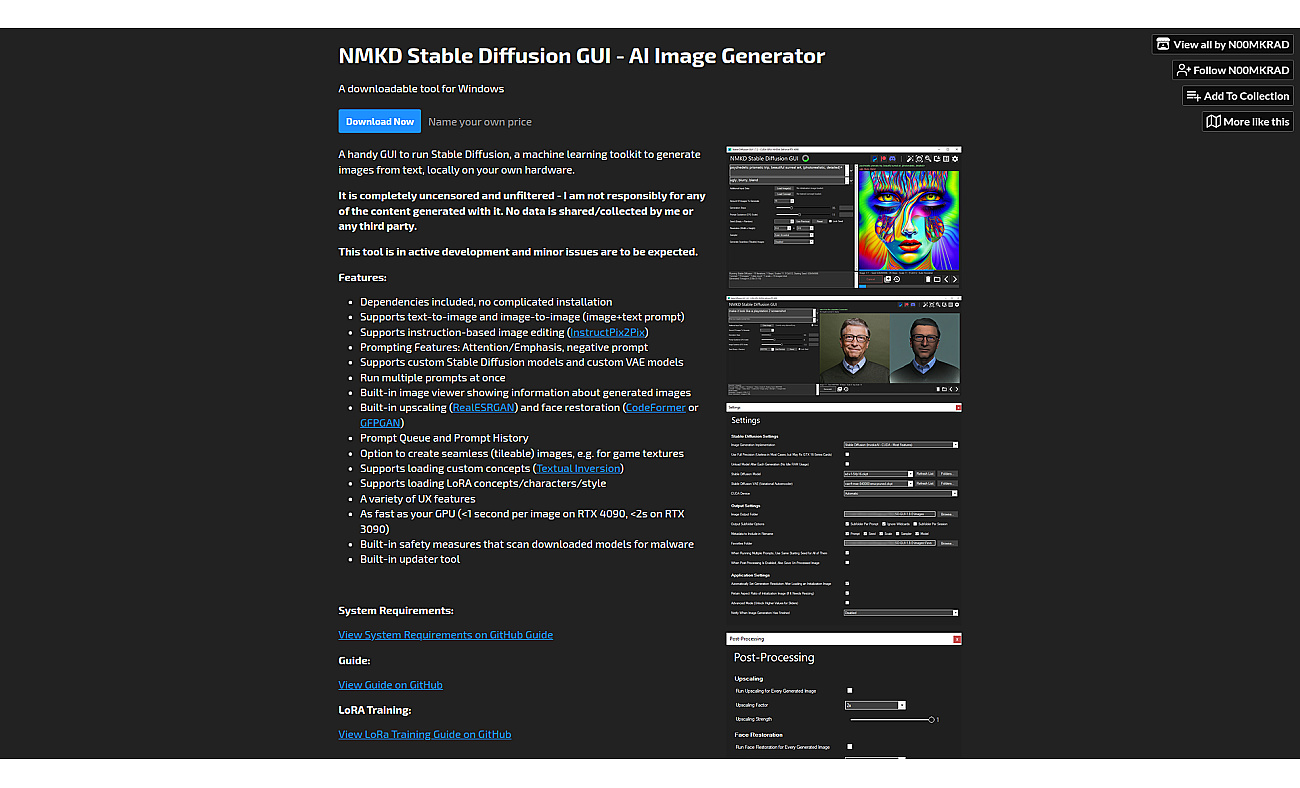Open View LoRa Training Guide on GitHub
The height and width of the screenshot is (788, 1300).
425,734
